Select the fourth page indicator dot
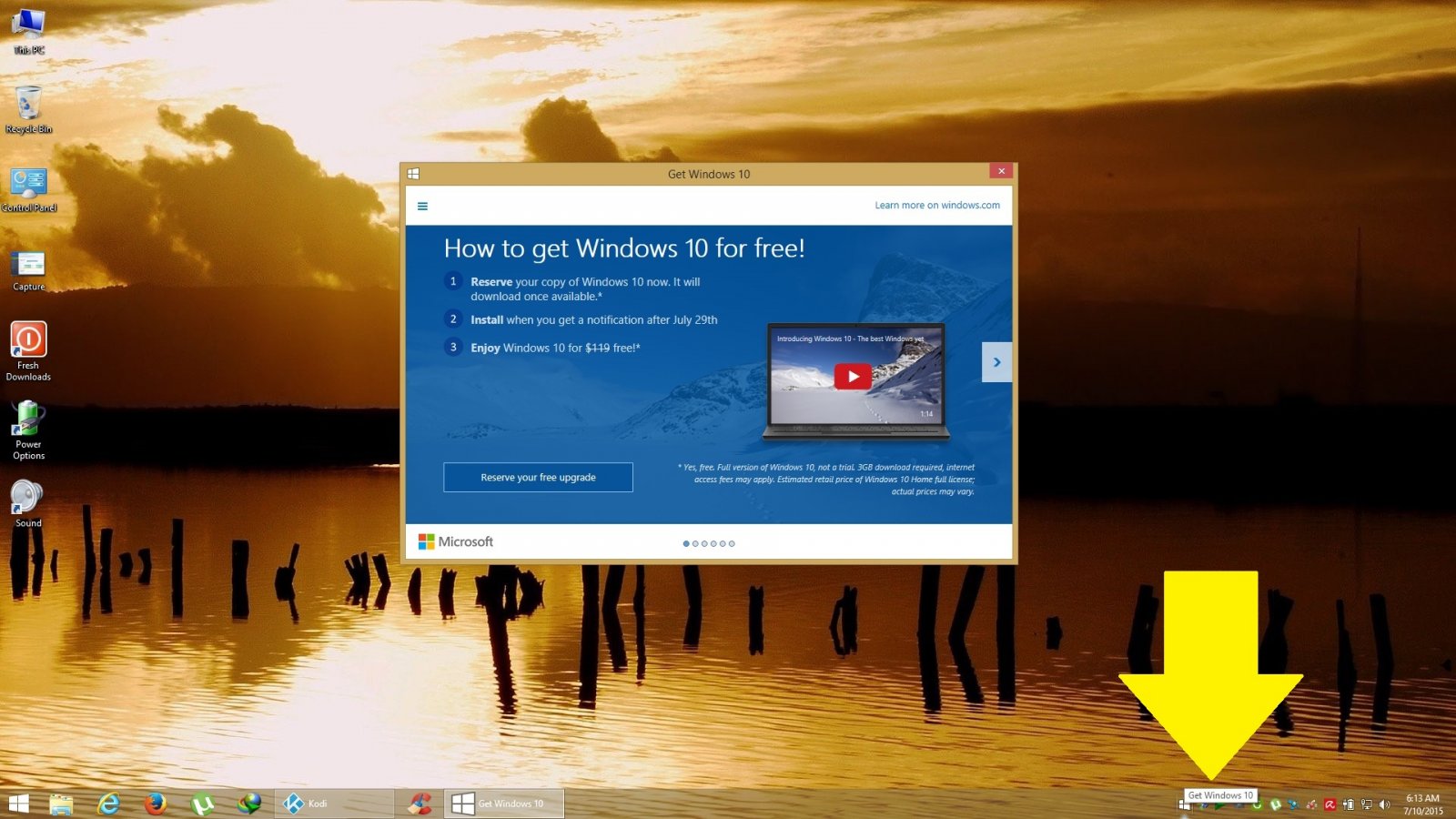This screenshot has height=819, width=1456. tap(713, 544)
